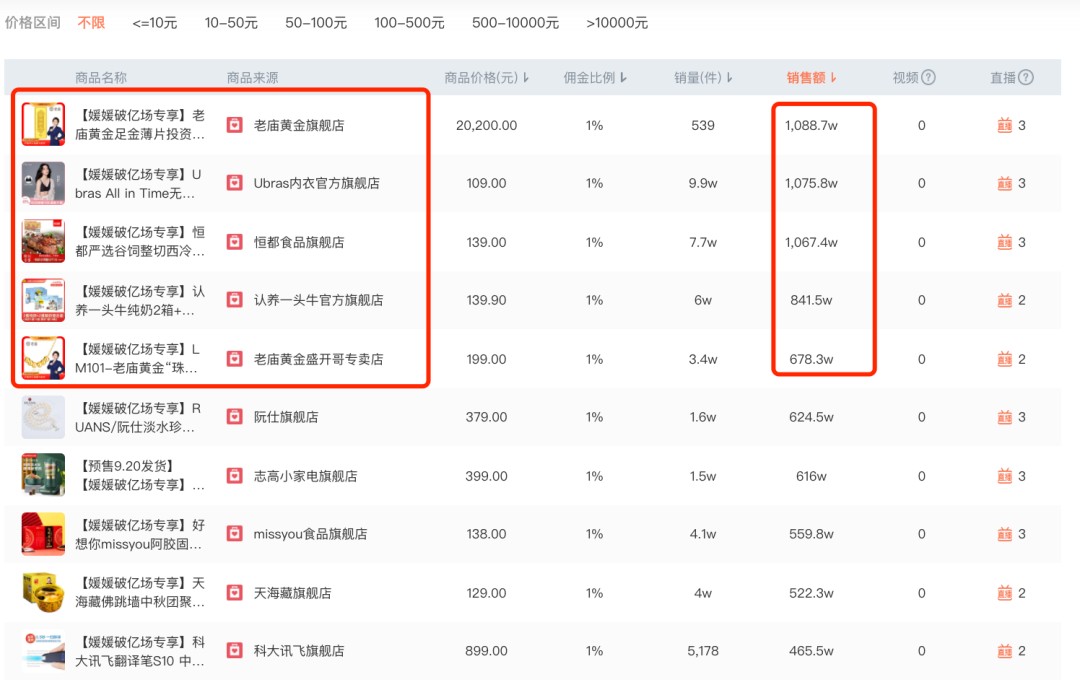Open product link 老庙黄金足金薄片投资
The height and width of the screenshot is (690, 1080).
[140, 125]
